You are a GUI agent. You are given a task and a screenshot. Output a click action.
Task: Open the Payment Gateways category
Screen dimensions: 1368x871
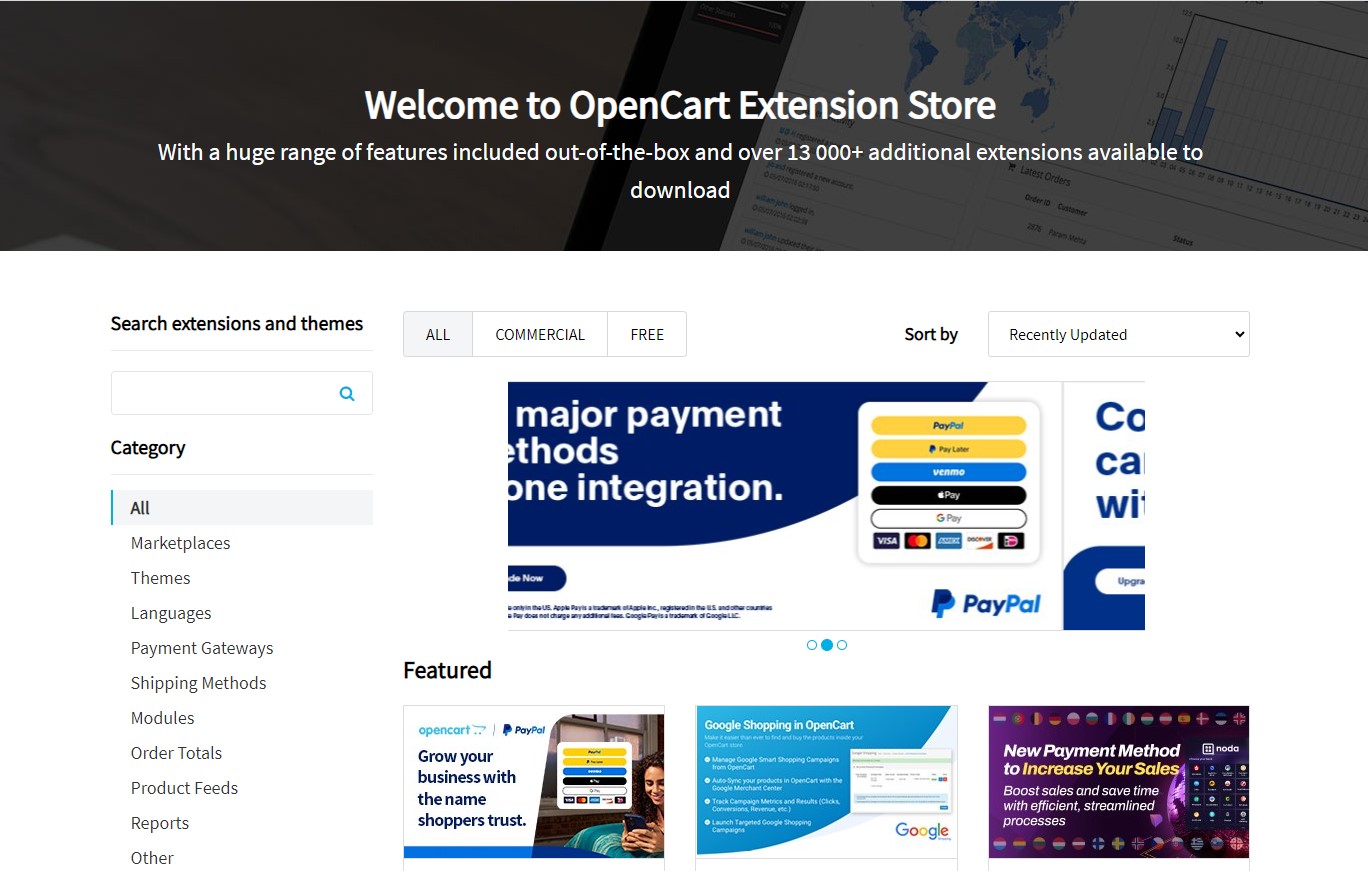pos(202,648)
